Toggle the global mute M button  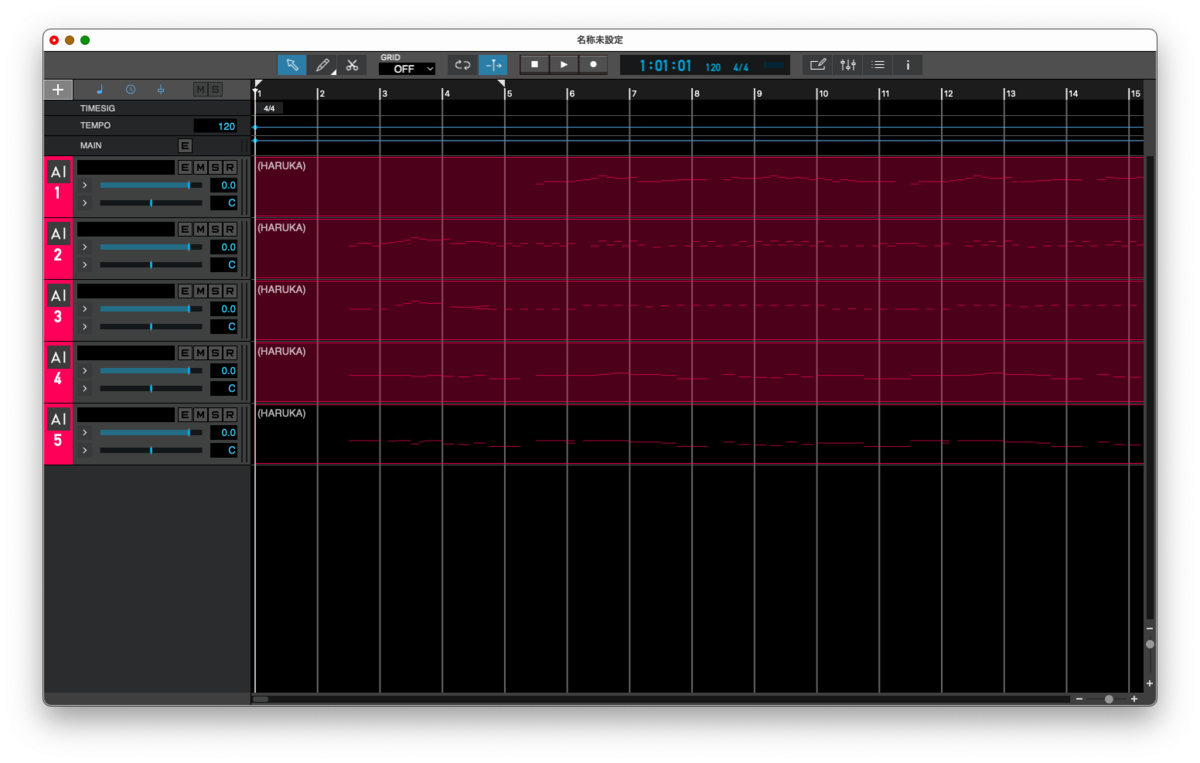pyautogui.click(x=200, y=90)
